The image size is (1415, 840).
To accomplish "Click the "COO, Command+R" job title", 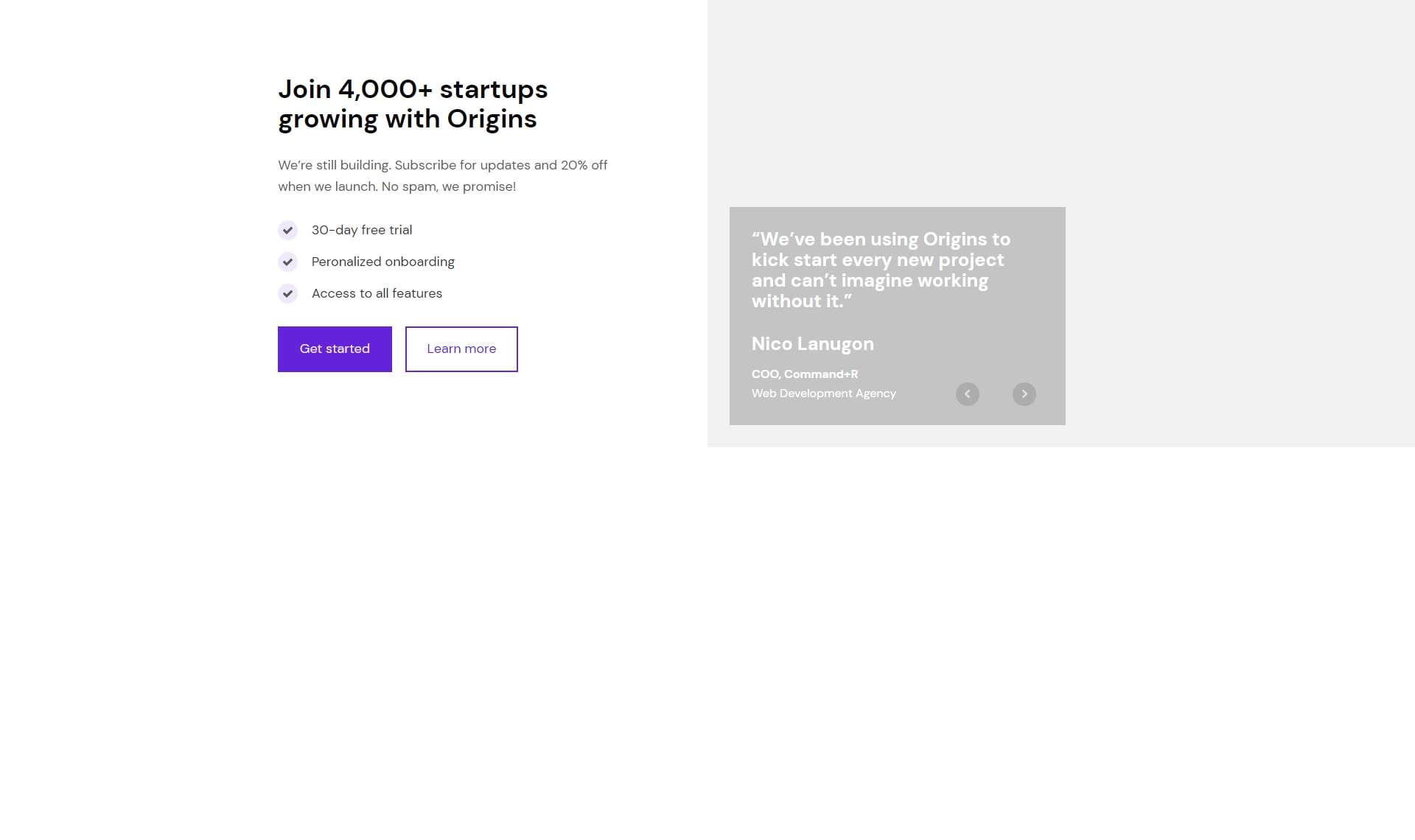I will [805, 374].
